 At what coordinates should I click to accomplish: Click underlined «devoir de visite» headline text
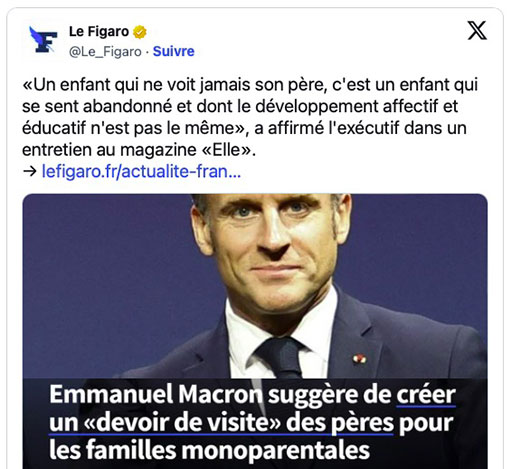(182, 423)
